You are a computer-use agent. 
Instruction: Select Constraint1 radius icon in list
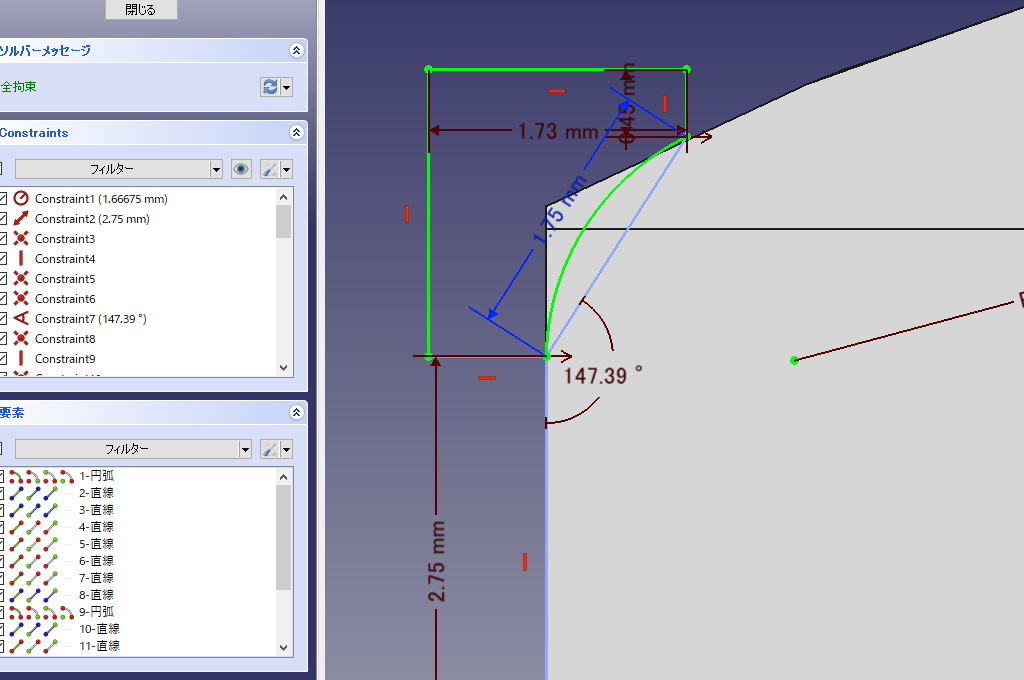[21, 199]
